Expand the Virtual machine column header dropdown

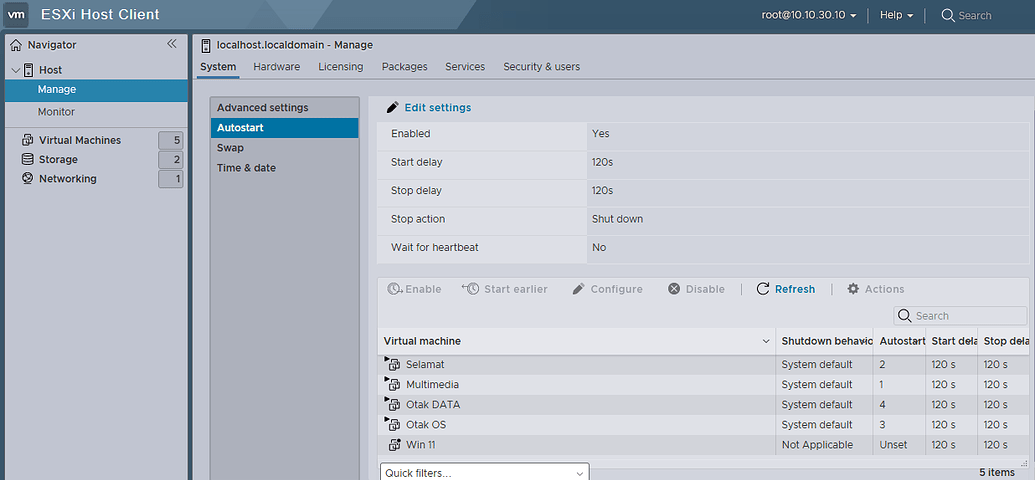coord(766,341)
